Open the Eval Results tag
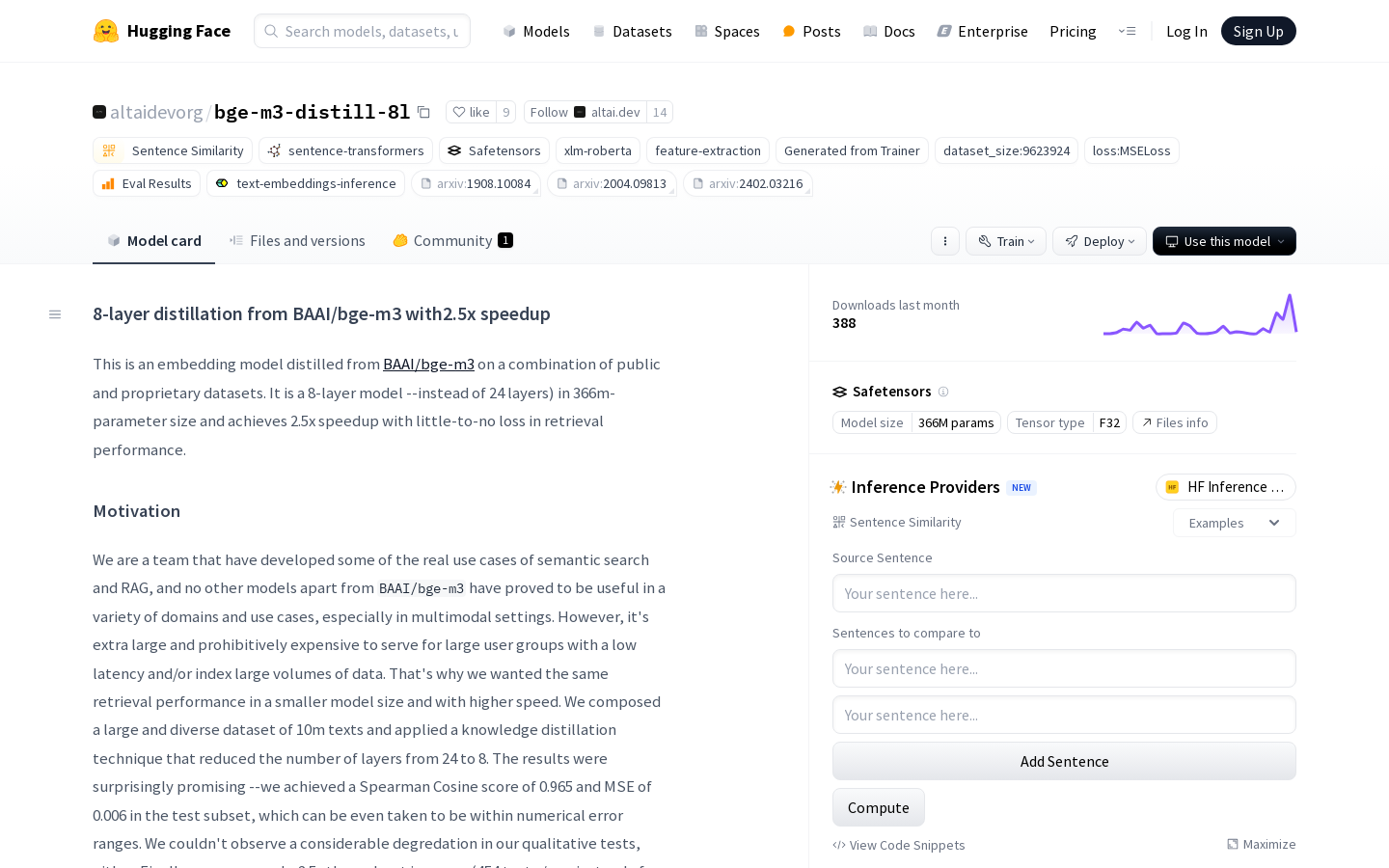 (x=147, y=183)
